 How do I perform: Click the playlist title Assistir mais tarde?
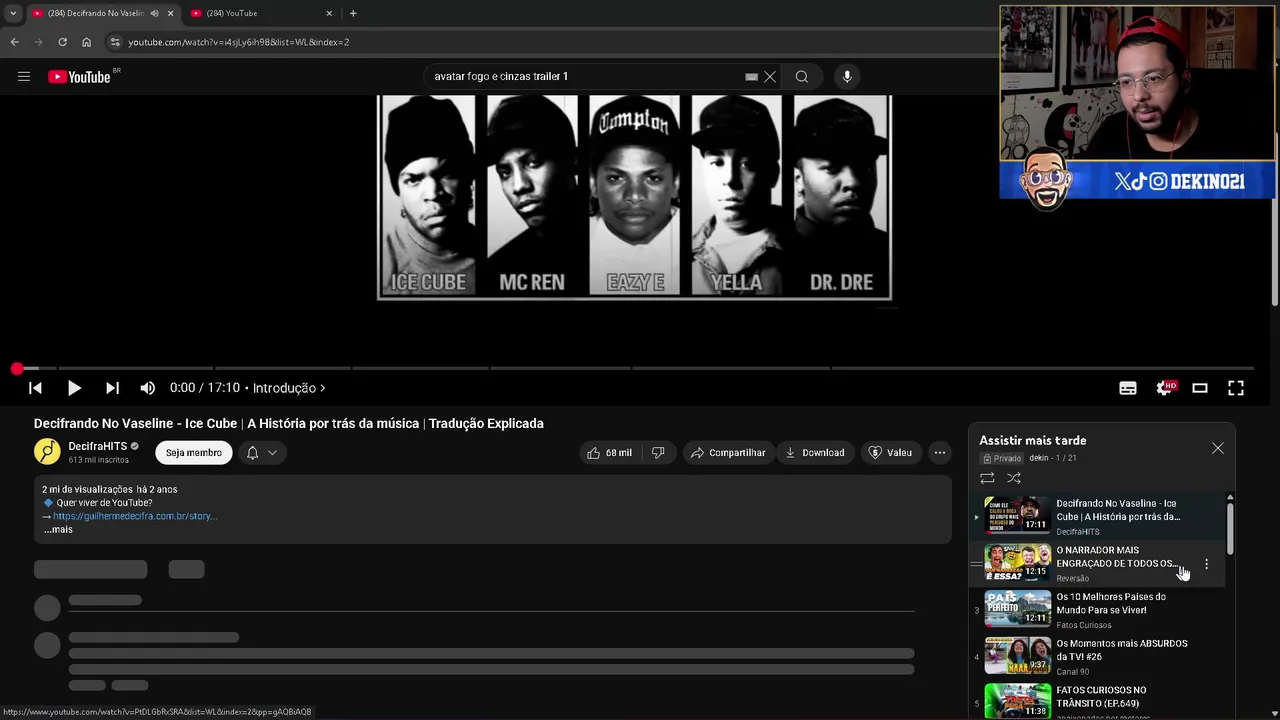point(1033,440)
